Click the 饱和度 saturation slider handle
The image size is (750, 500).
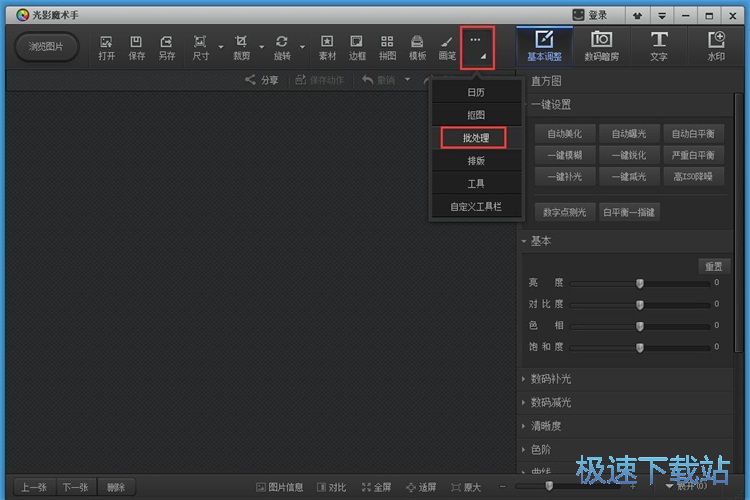[x=640, y=348]
